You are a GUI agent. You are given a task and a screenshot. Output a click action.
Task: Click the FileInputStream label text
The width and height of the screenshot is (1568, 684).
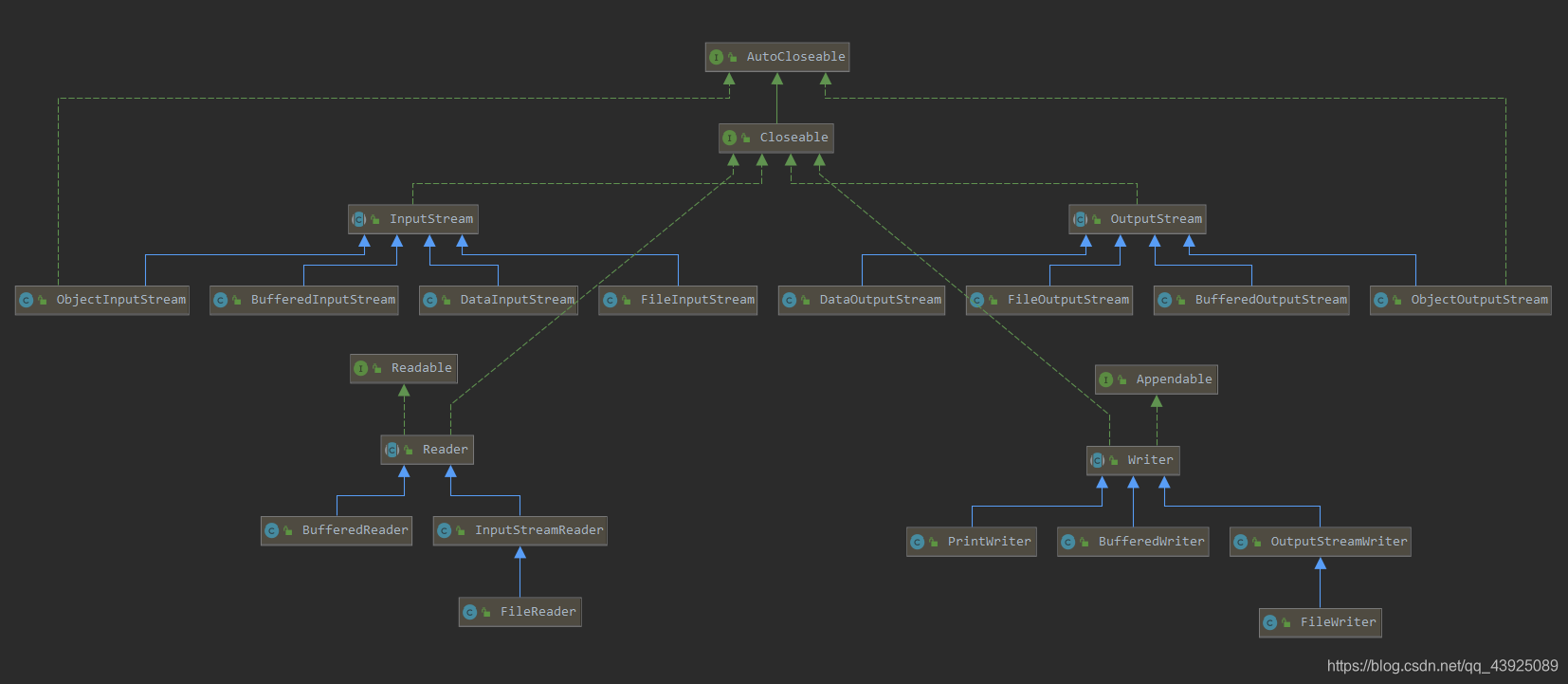698,300
